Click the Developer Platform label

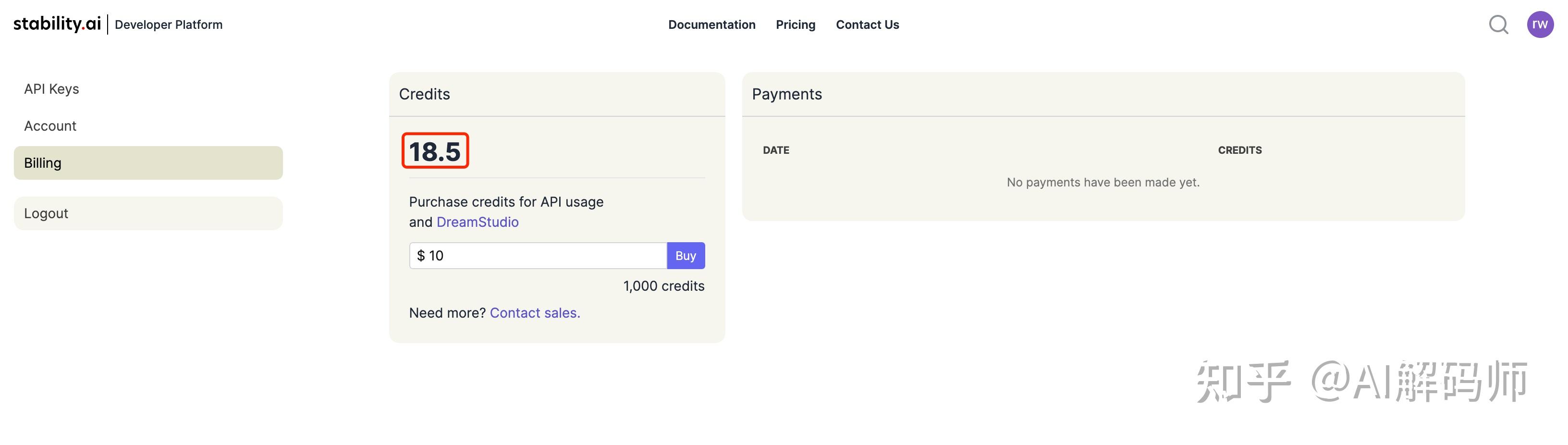169,25
